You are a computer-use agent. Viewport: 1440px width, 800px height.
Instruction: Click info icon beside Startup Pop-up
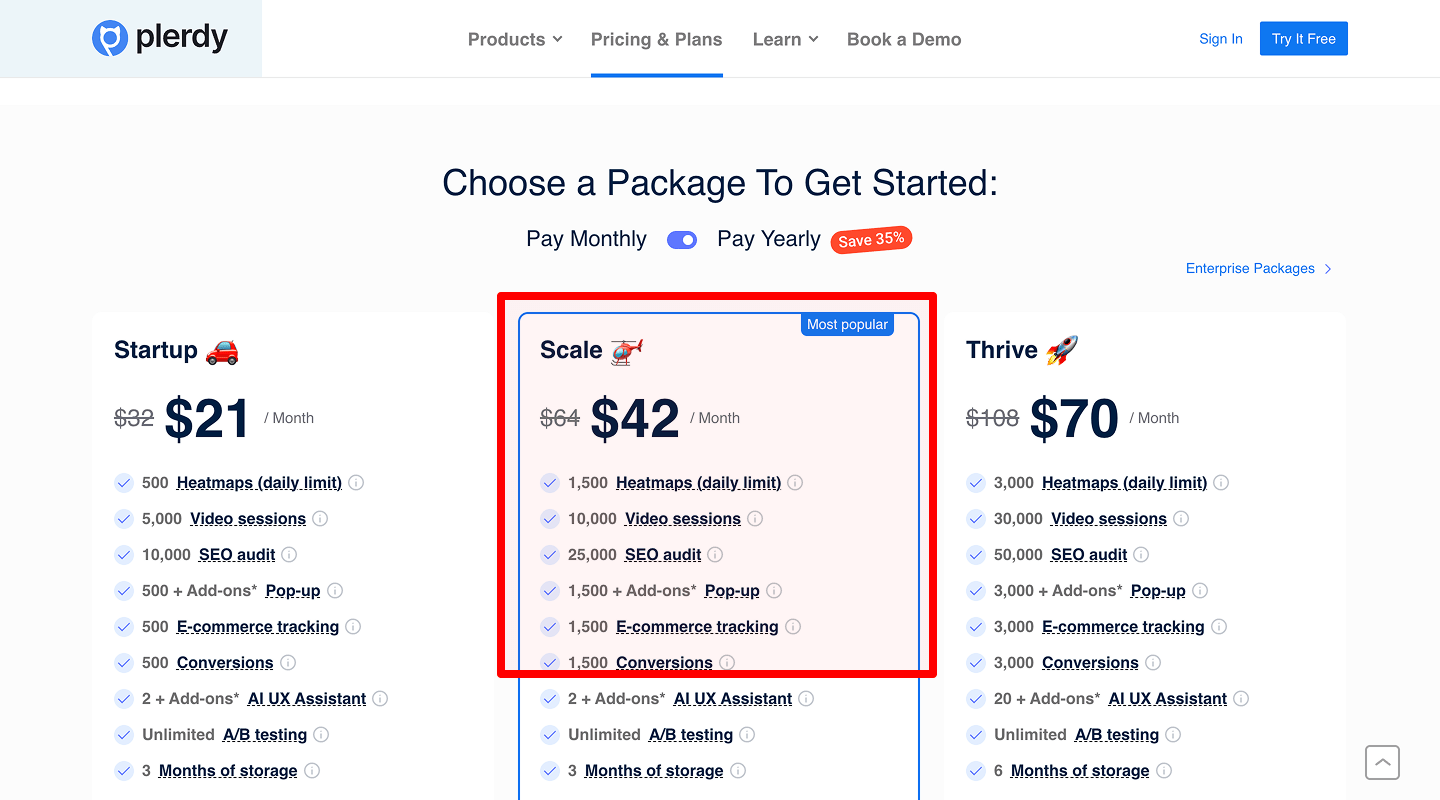click(x=335, y=591)
